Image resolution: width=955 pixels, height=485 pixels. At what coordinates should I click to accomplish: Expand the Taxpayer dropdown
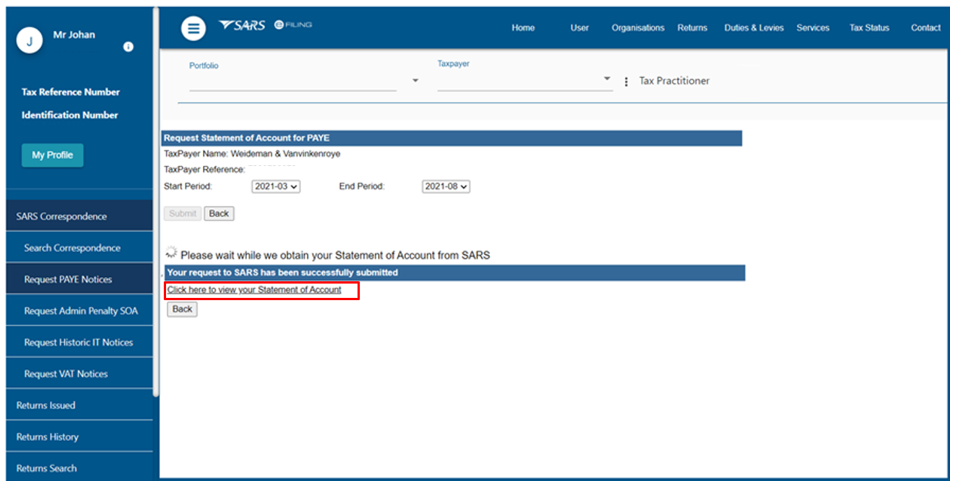[x=606, y=79]
